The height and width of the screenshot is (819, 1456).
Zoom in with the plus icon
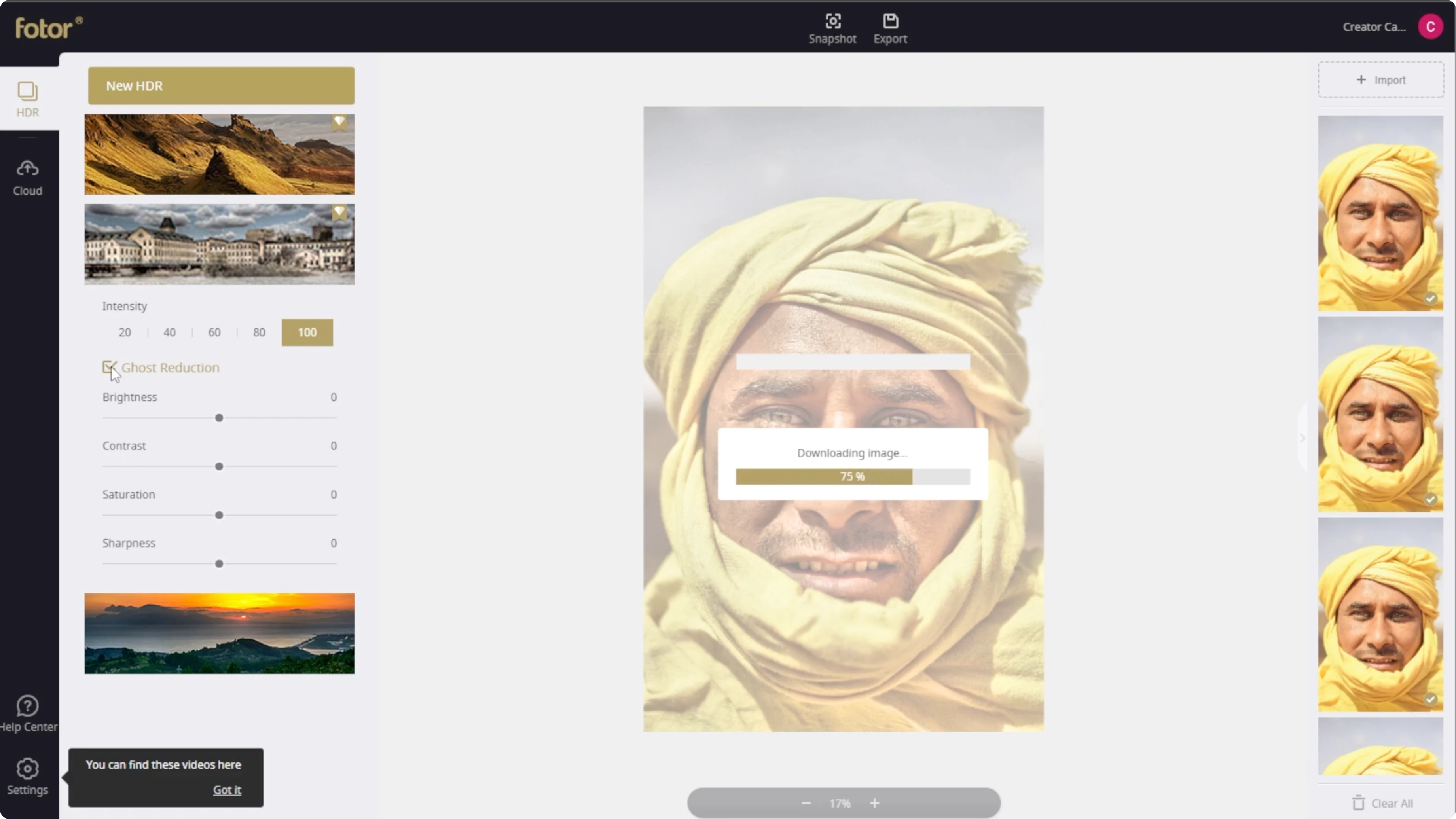click(874, 803)
